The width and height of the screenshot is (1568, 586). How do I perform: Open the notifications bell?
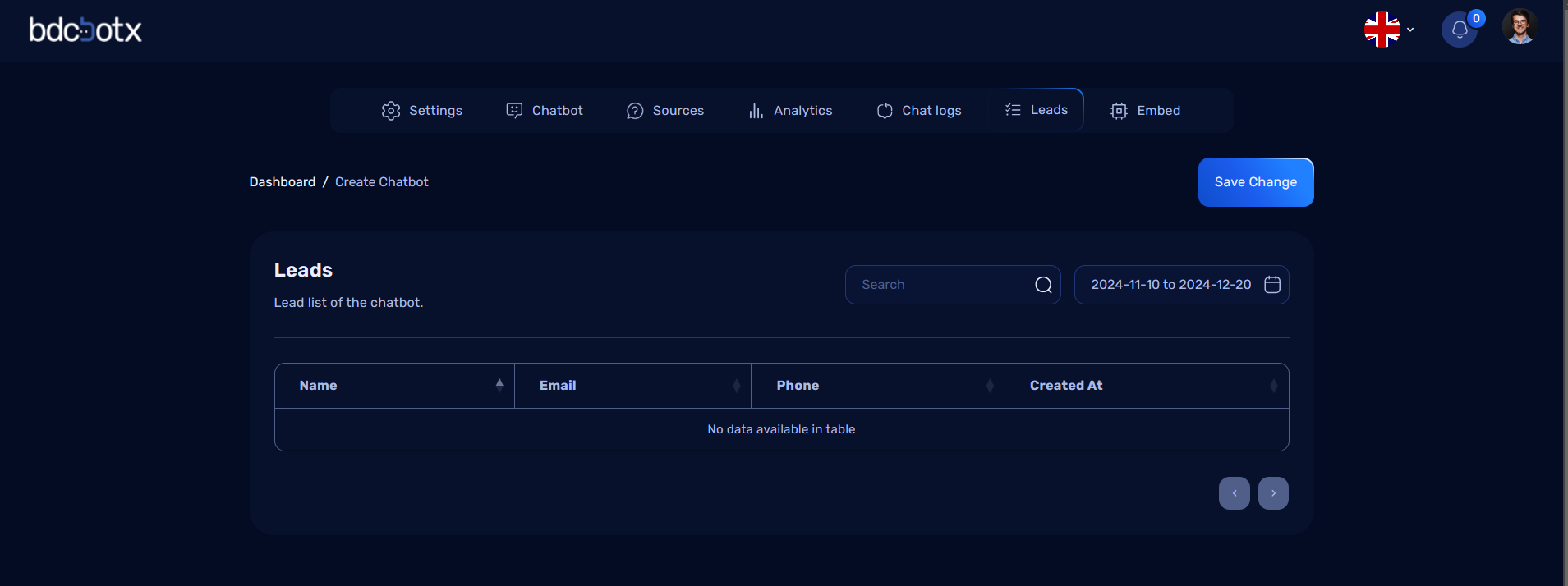pos(1459,30)
